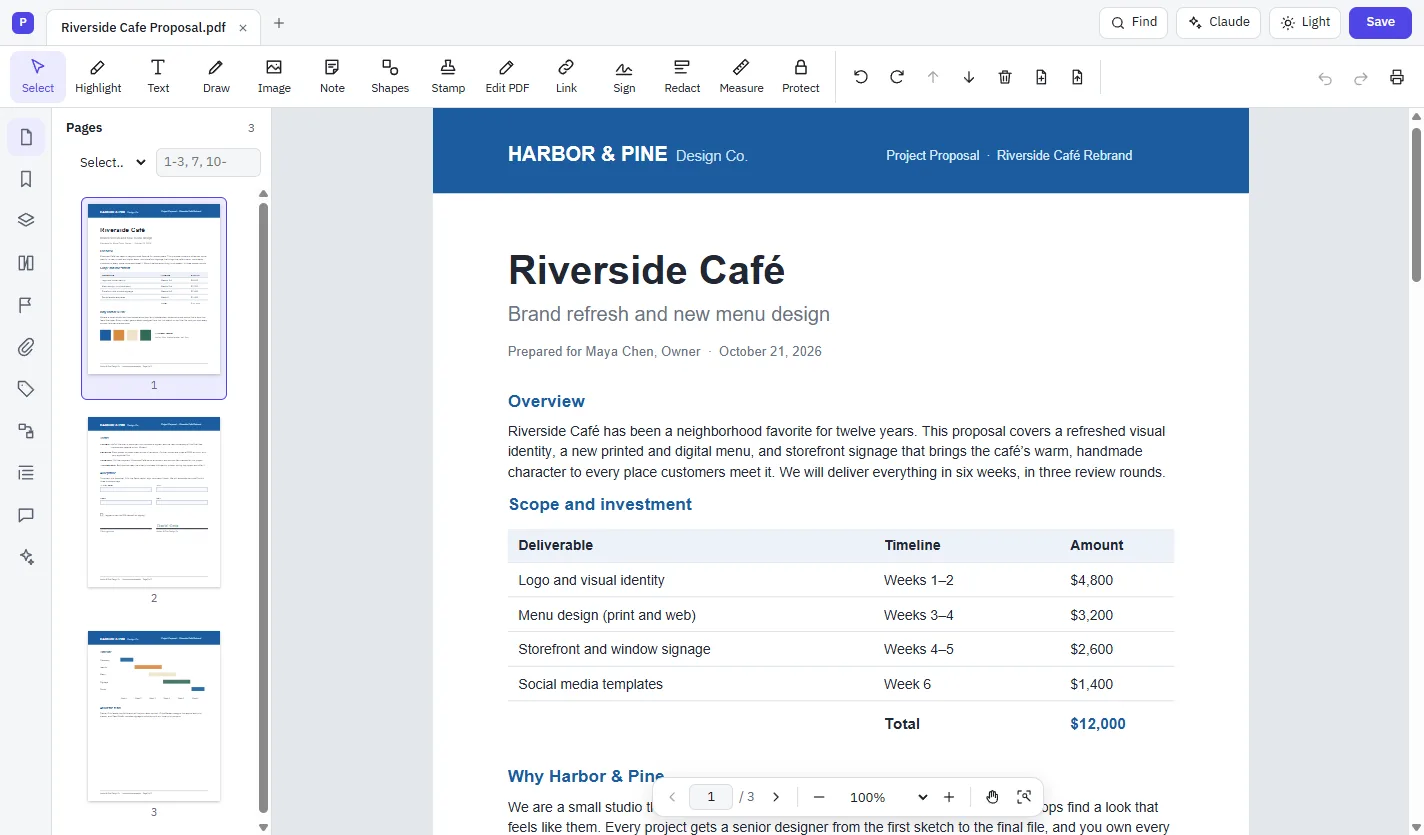The image size is (1424, 835).
Task: Zoom out with the minus button
Action: tap(819, 797)
